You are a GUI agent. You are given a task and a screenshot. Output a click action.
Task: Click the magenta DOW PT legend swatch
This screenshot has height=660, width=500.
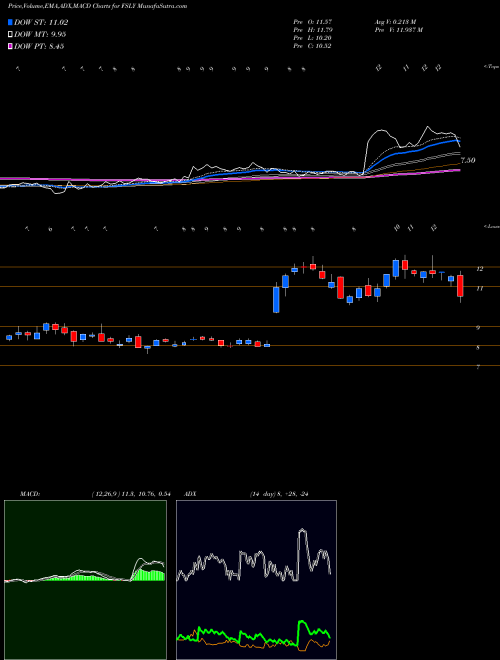pos(10,46)
